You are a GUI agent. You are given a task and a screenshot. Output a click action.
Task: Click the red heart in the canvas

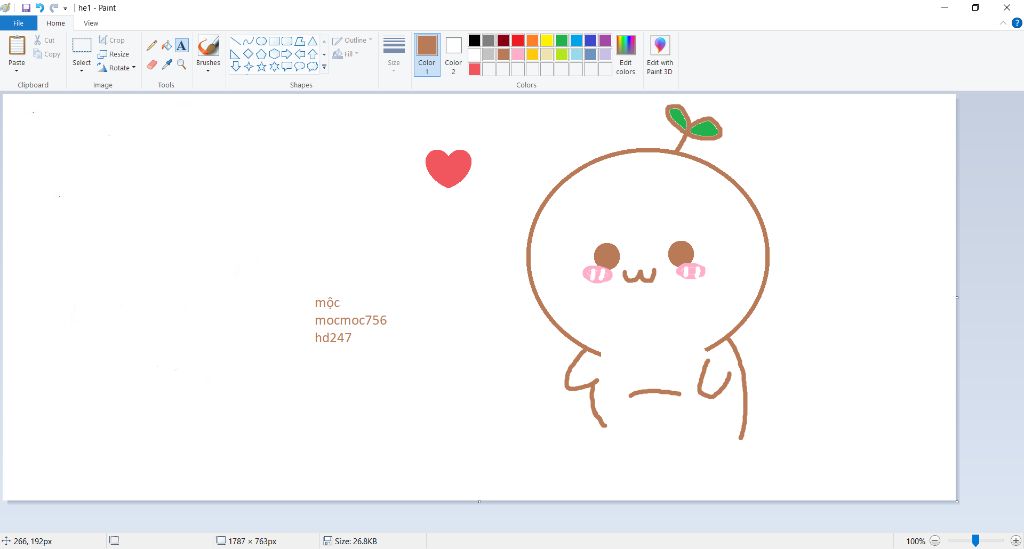click(449, 167)
